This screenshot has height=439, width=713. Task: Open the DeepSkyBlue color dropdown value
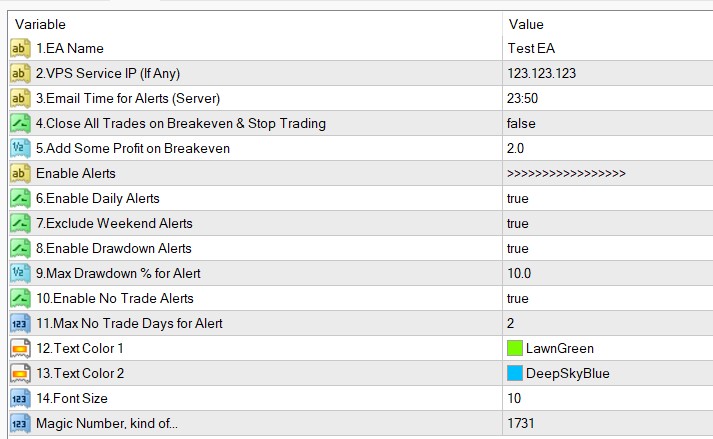coord(567,373)
